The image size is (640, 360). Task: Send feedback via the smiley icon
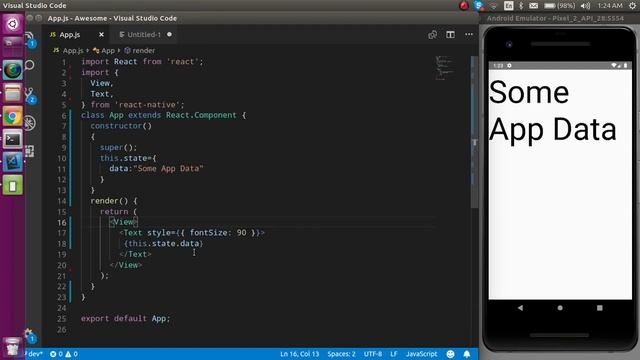click(450, 354)
